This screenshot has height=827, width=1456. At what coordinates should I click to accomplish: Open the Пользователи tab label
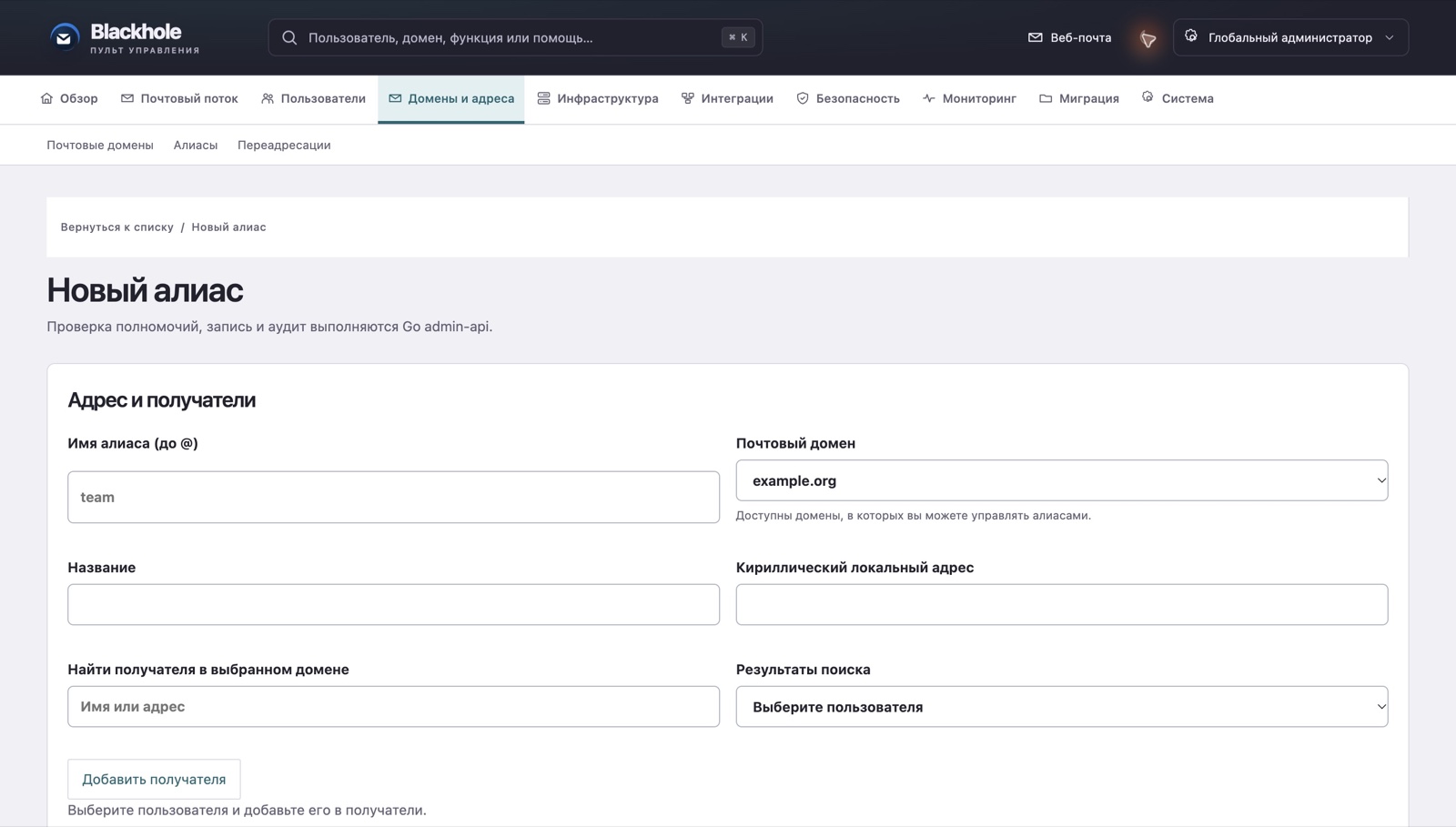coord(323,98)
